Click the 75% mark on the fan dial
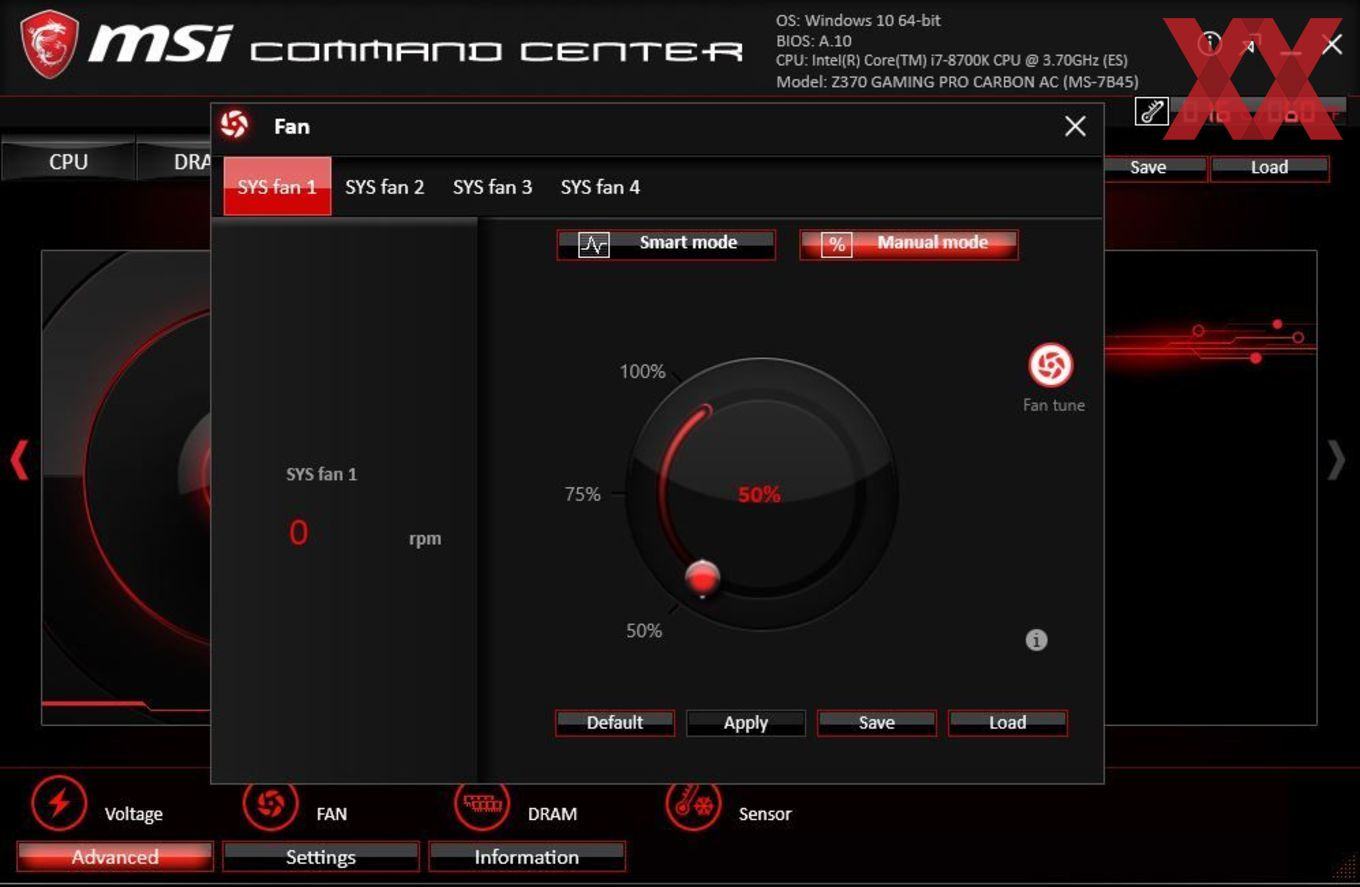 pyautogui.click(x=583, y=494)
